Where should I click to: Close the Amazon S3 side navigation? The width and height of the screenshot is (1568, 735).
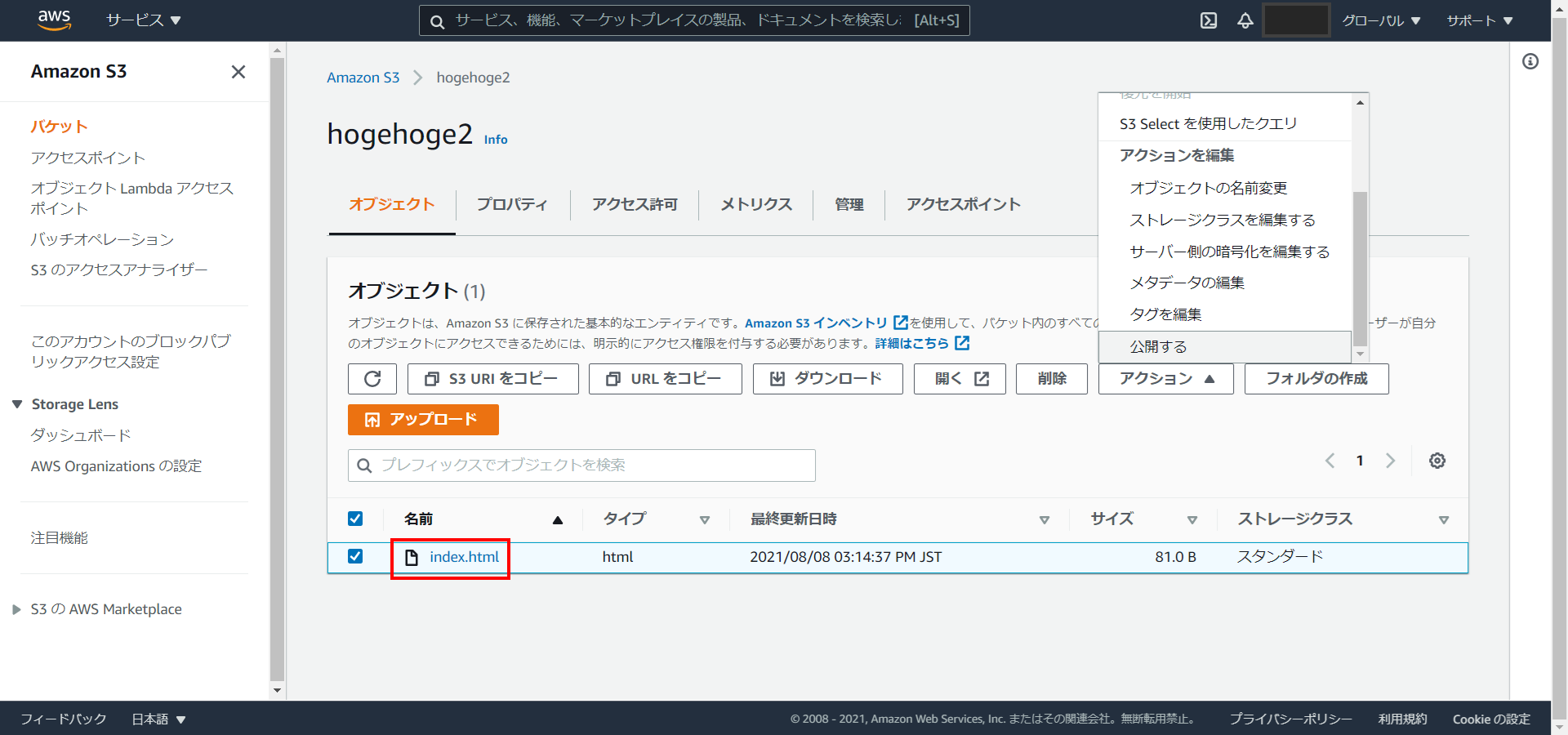click(238, 72)
